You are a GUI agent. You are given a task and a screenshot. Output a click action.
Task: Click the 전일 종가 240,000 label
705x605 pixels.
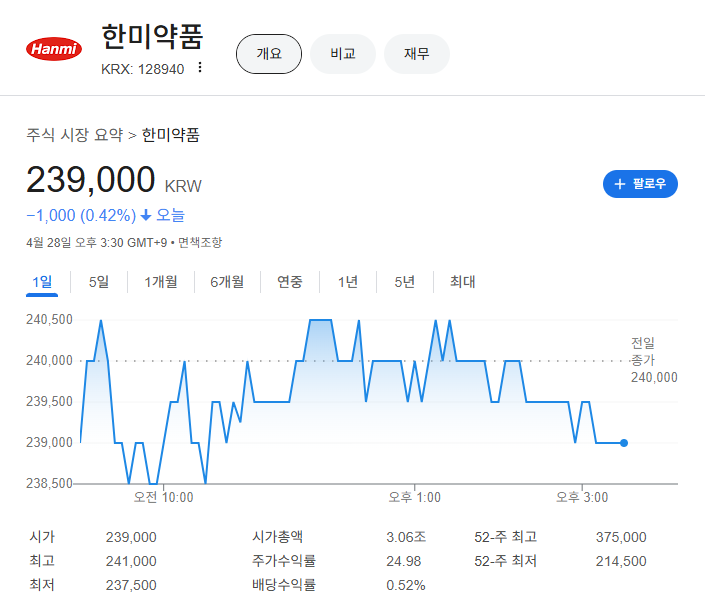coord(654,360)
